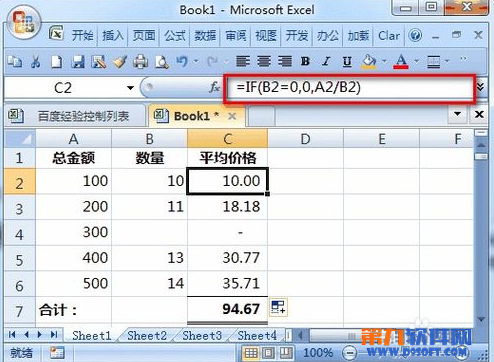Click the Cut scissors icon
The width and height of the screenshot is (494, 362).
tap(35, 62)
